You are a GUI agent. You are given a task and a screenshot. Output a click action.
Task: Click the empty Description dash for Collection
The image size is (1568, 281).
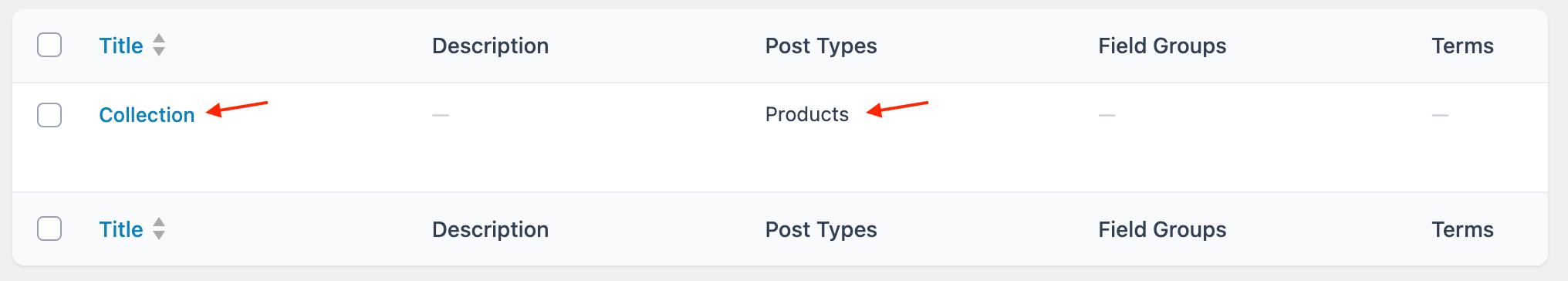point(441,115)
